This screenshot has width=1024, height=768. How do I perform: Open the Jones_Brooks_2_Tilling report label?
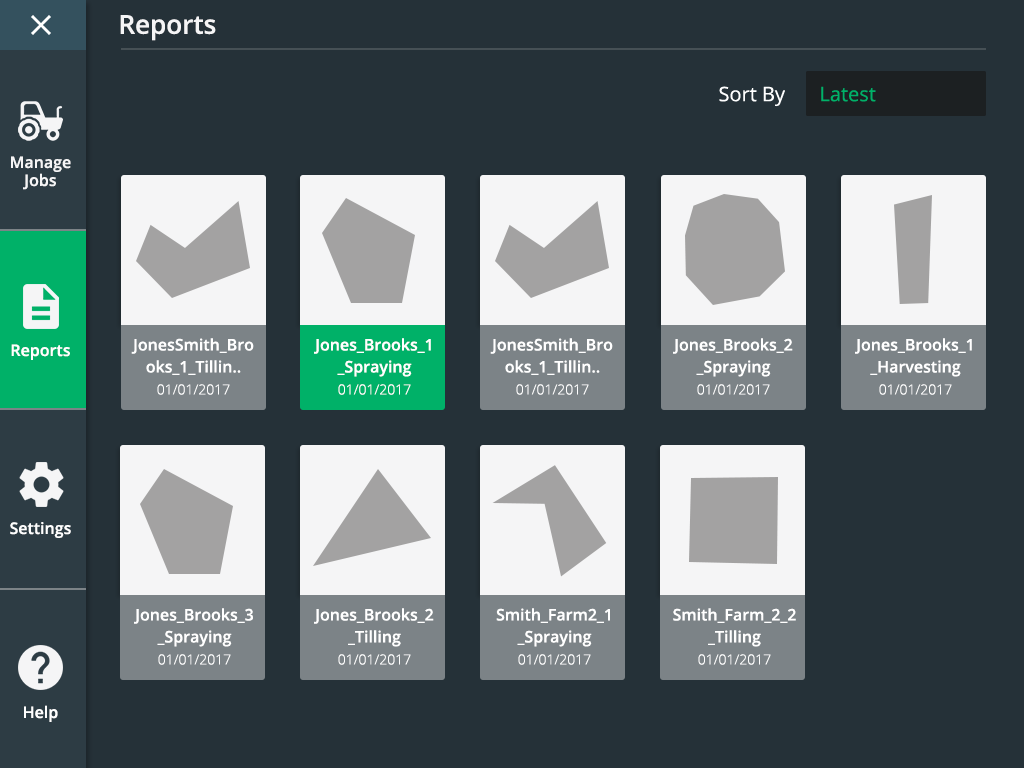click(x=373, y=626)
